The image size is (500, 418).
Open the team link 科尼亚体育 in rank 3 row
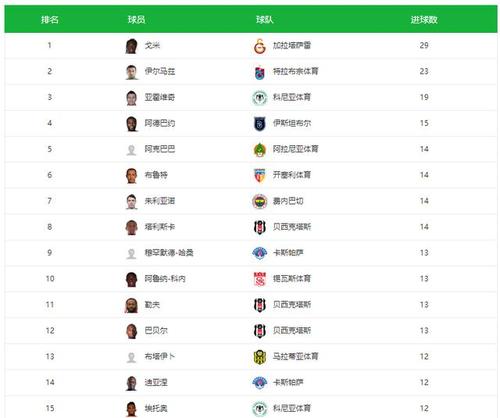[292, 97]
